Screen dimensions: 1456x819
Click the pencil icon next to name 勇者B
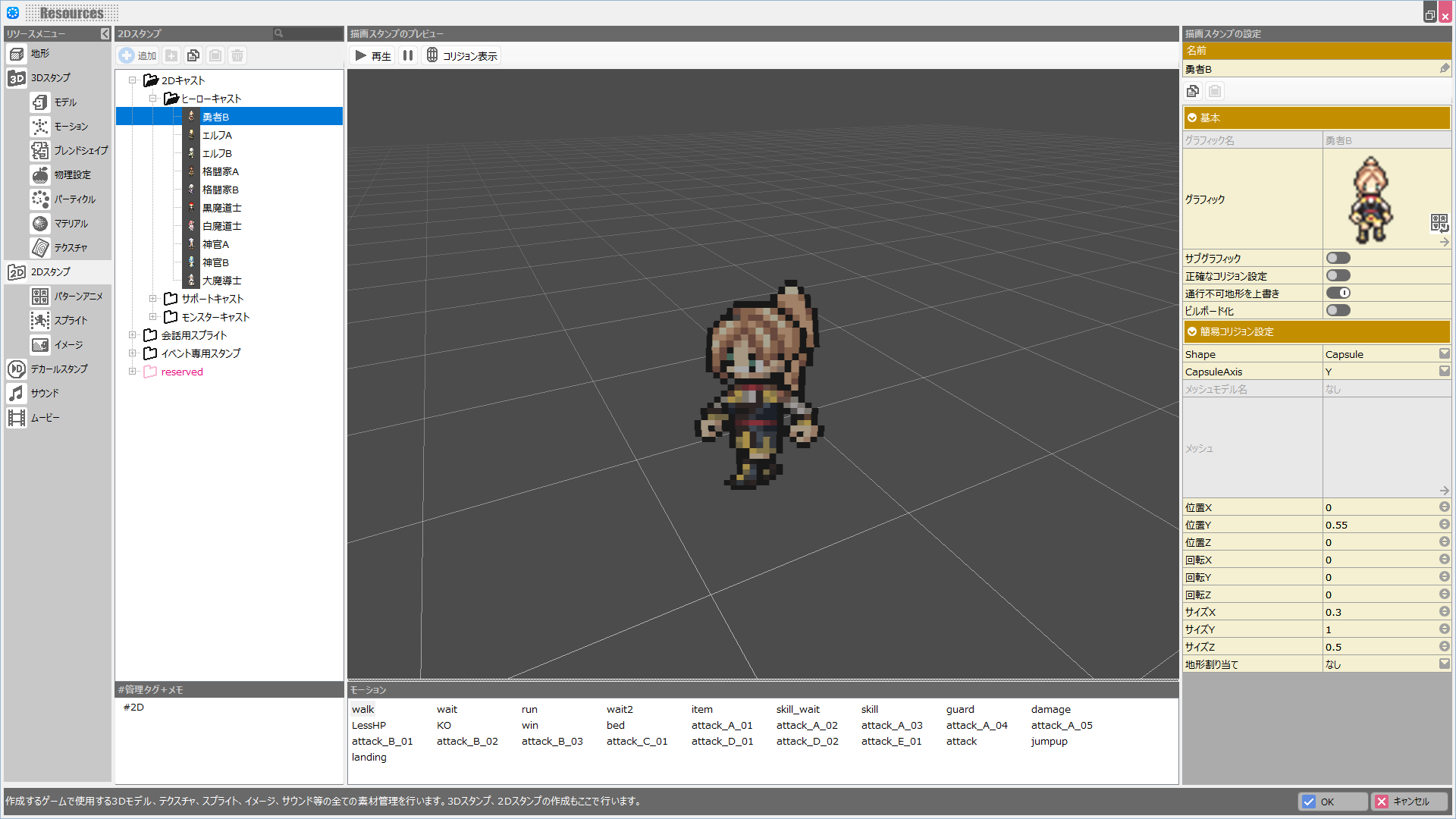click(x=1444, y=69)
